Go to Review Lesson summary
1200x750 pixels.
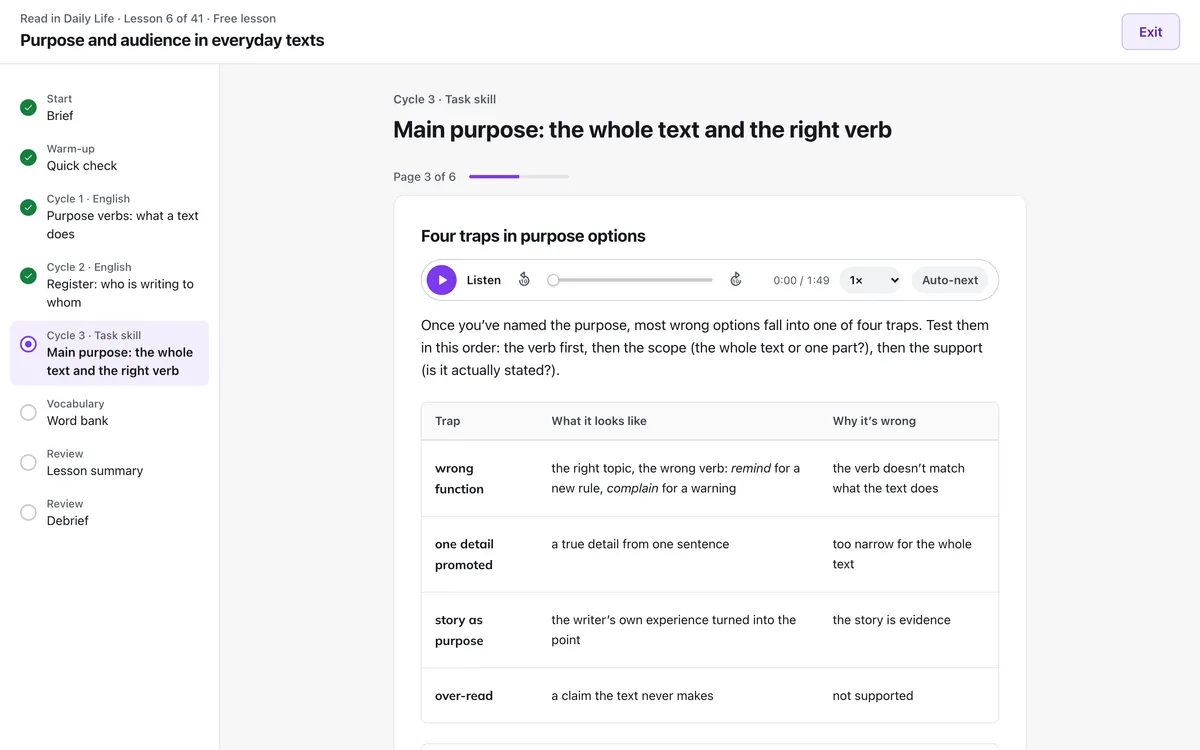coord(109,462)
